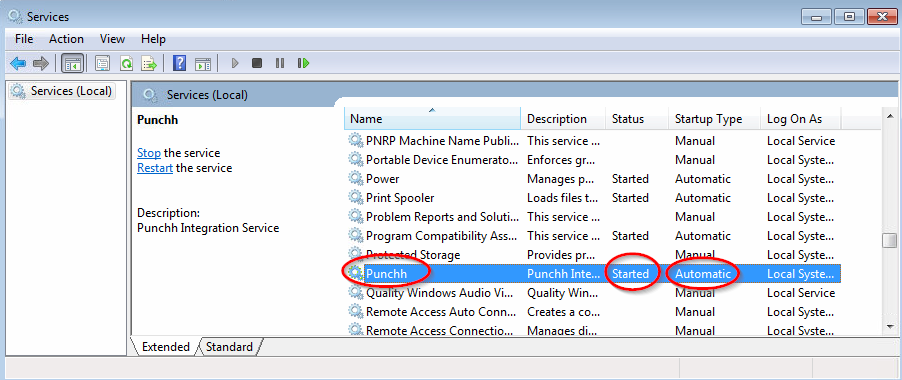Click the Pause Service icon

280,63
